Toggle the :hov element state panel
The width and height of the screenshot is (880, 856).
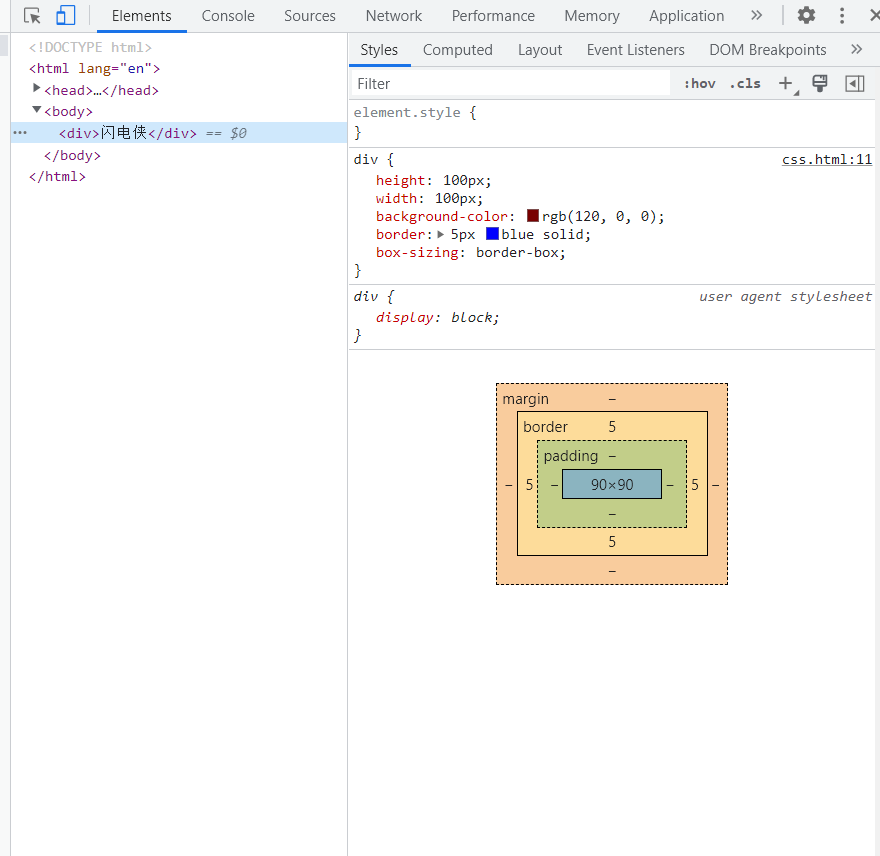699,84
